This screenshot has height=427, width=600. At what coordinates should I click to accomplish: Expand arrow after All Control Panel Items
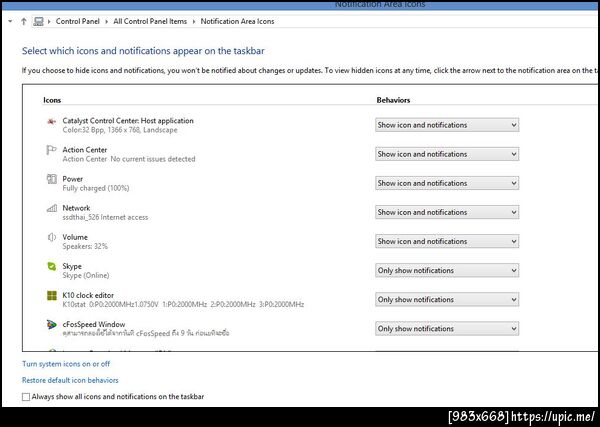[194, 21]
